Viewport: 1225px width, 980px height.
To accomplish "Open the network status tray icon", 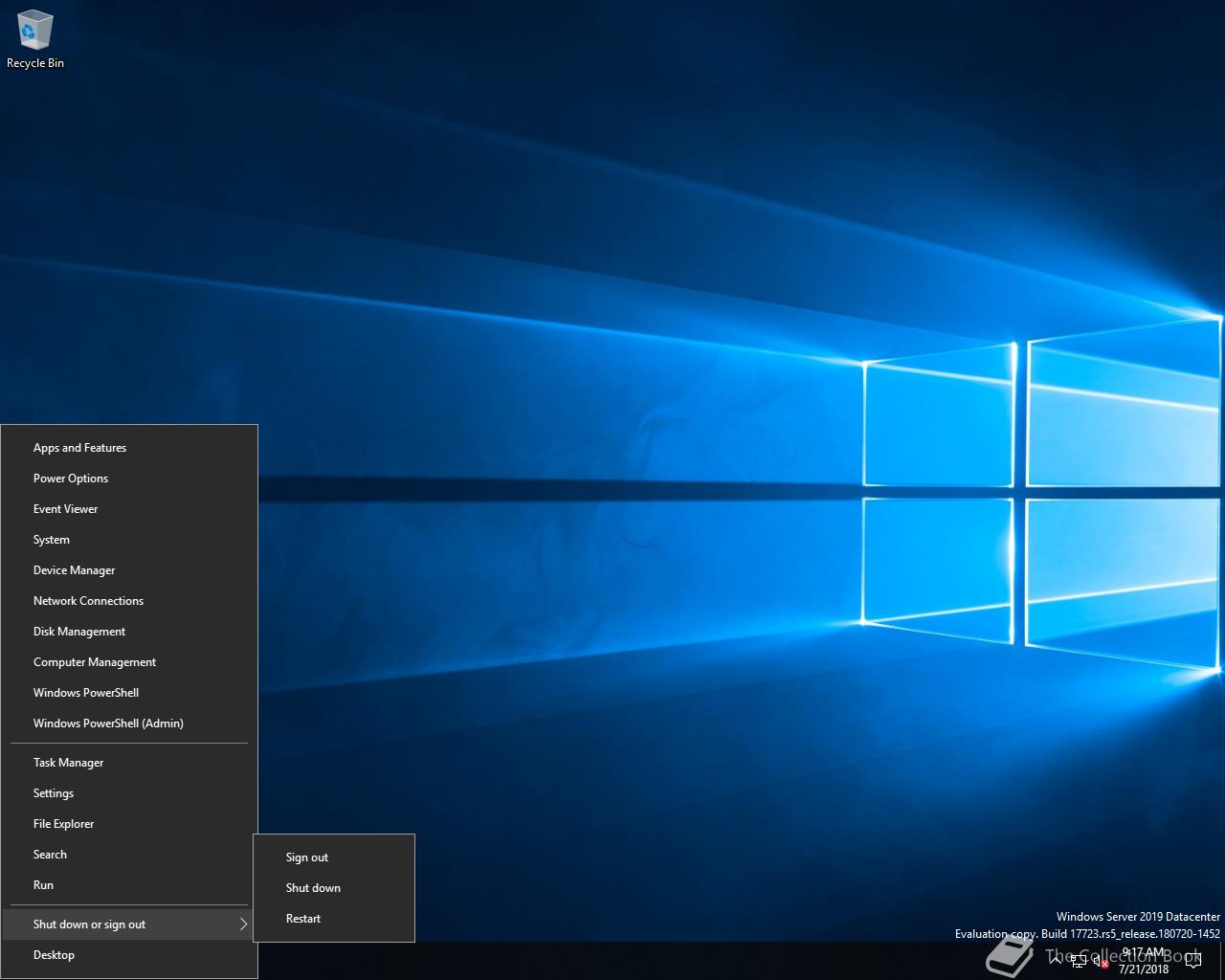I will 1079,961.
